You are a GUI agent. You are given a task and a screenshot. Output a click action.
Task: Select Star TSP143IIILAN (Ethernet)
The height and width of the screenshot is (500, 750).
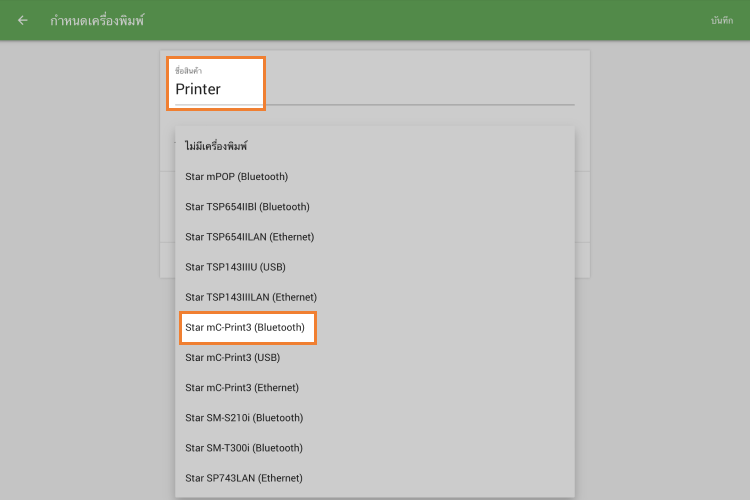point(375,297)
